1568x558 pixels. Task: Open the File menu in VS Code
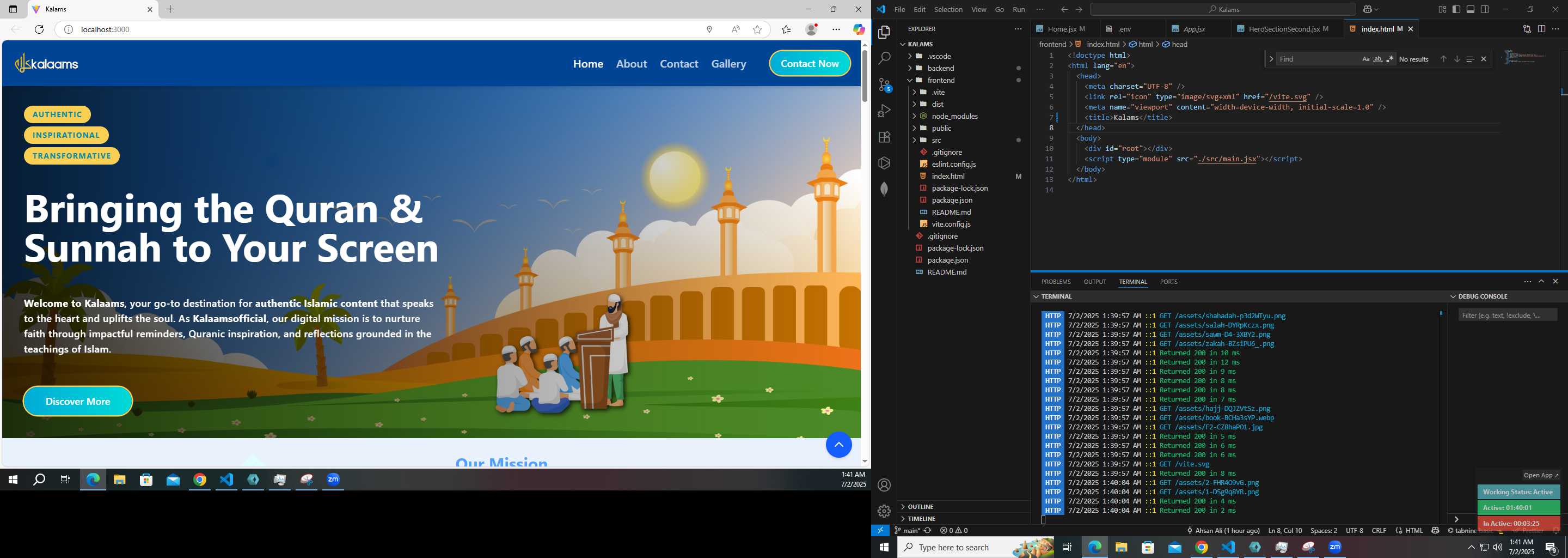899,9
